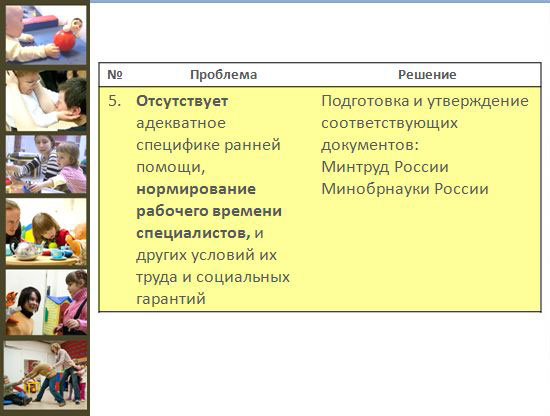Click the line 'Подготовка и утверждение'
The height and width of the screenshot is (416, 550).
(x=425, y=101)
